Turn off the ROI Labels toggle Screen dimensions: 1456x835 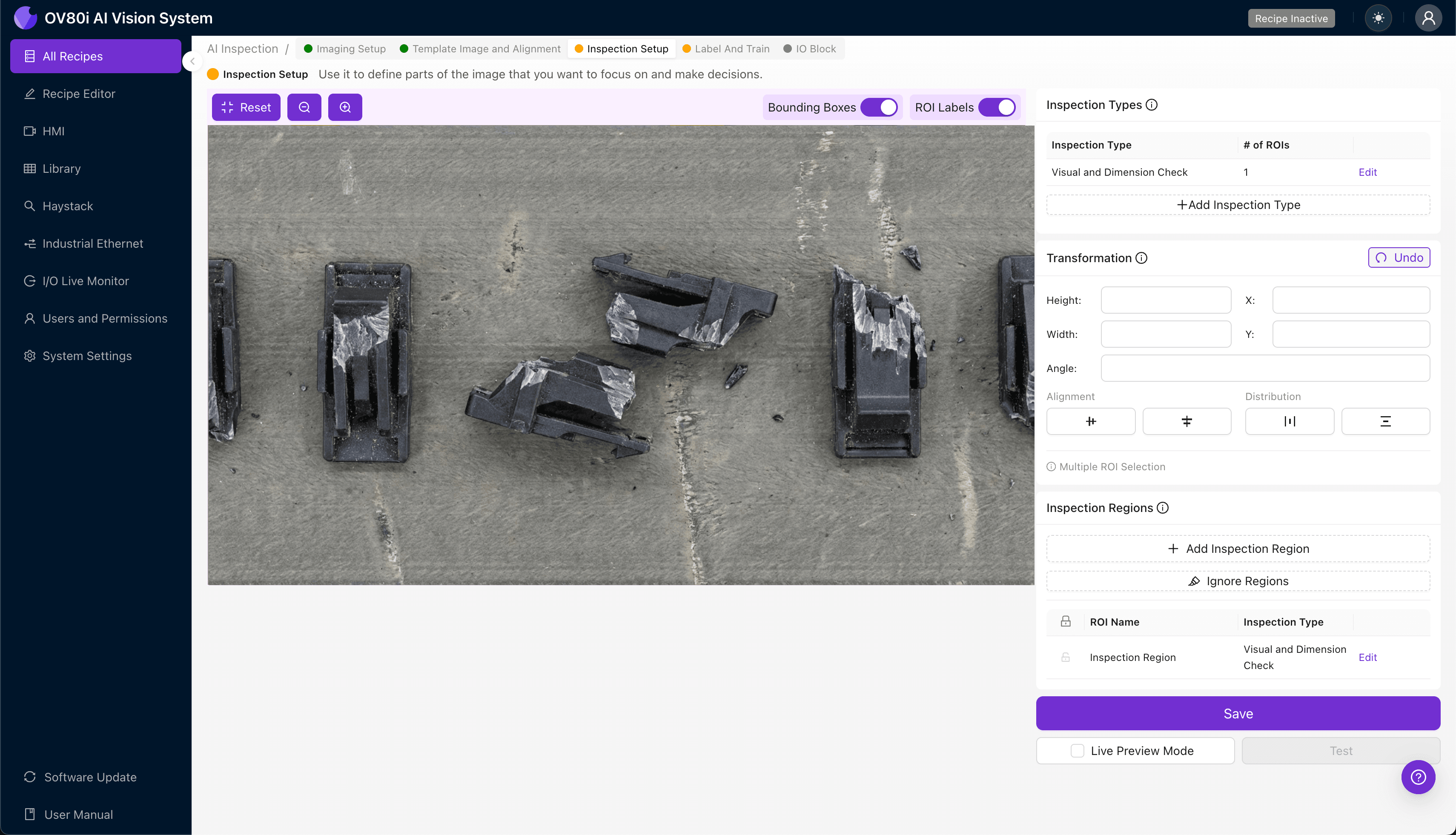pyautogui.click(x=997, y=107)
